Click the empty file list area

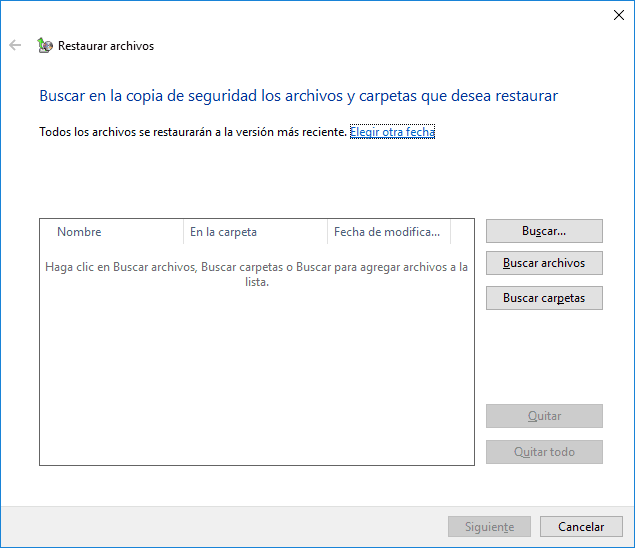(x=257, y=377)
